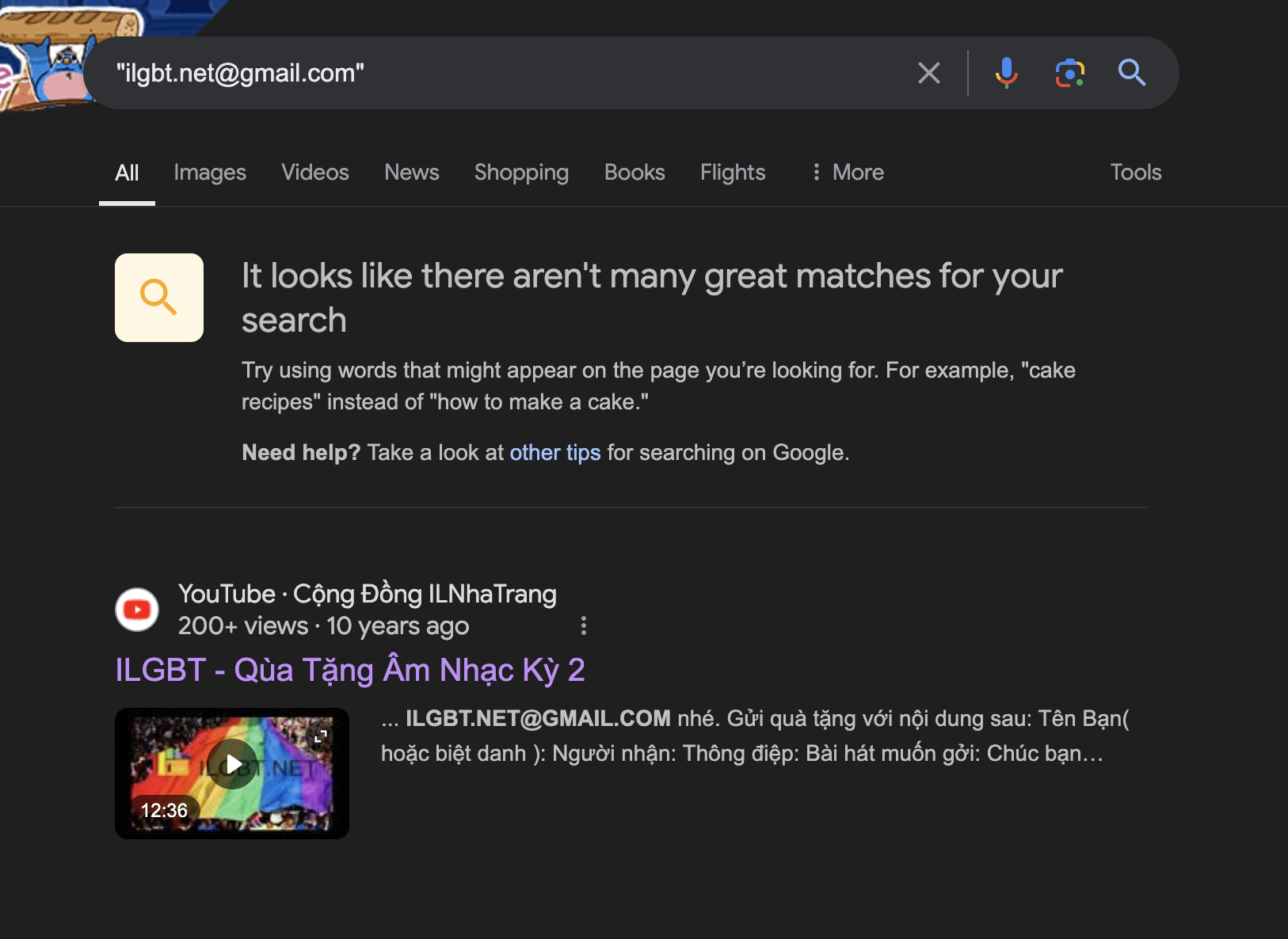The image size is (1288, 939).
Task: Open 'ILGBT - Qùa Tặng Âm Nhạc Kỳ 2' result
Action: (x=350, y=670)
